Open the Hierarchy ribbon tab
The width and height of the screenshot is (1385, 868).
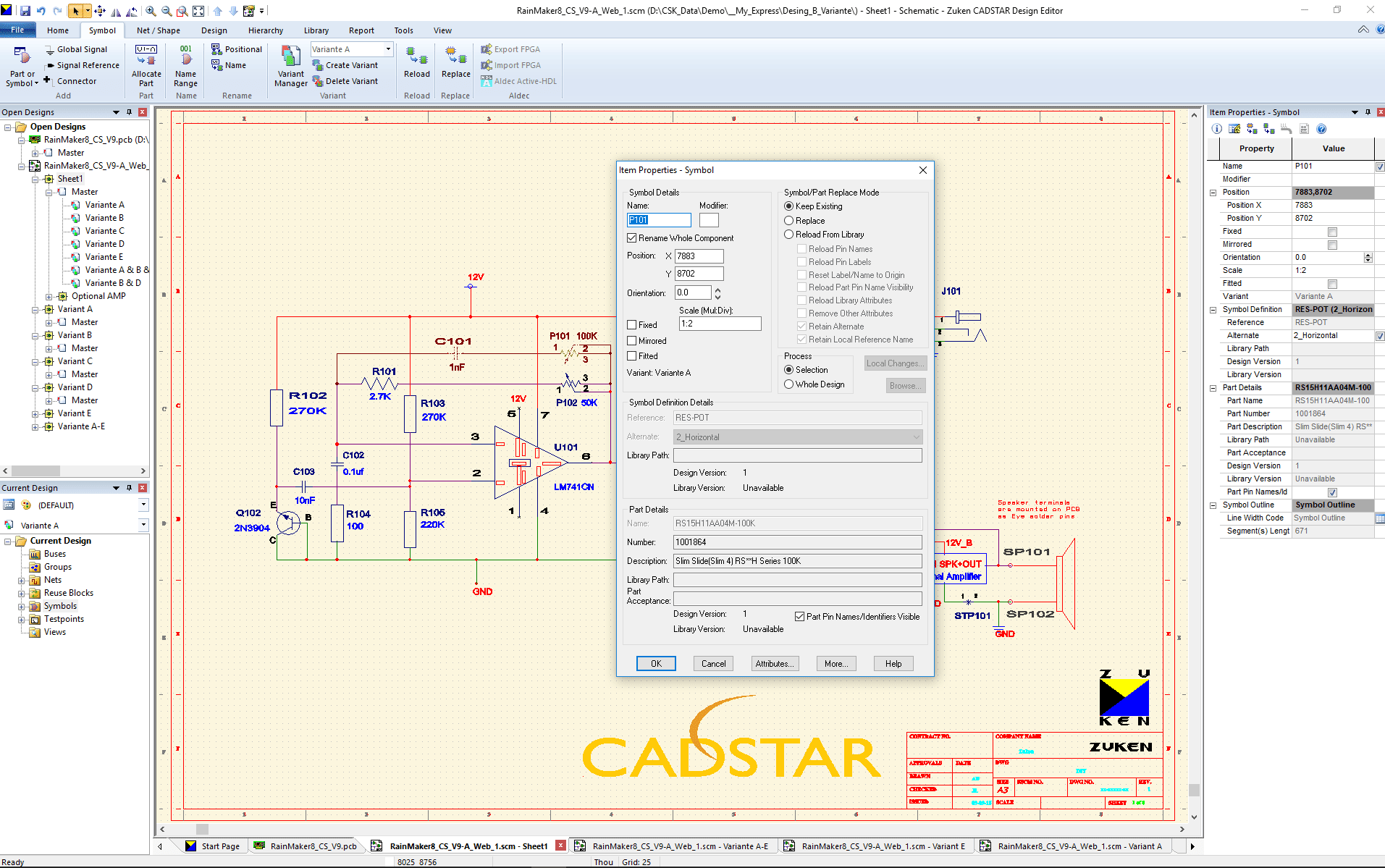266,30
